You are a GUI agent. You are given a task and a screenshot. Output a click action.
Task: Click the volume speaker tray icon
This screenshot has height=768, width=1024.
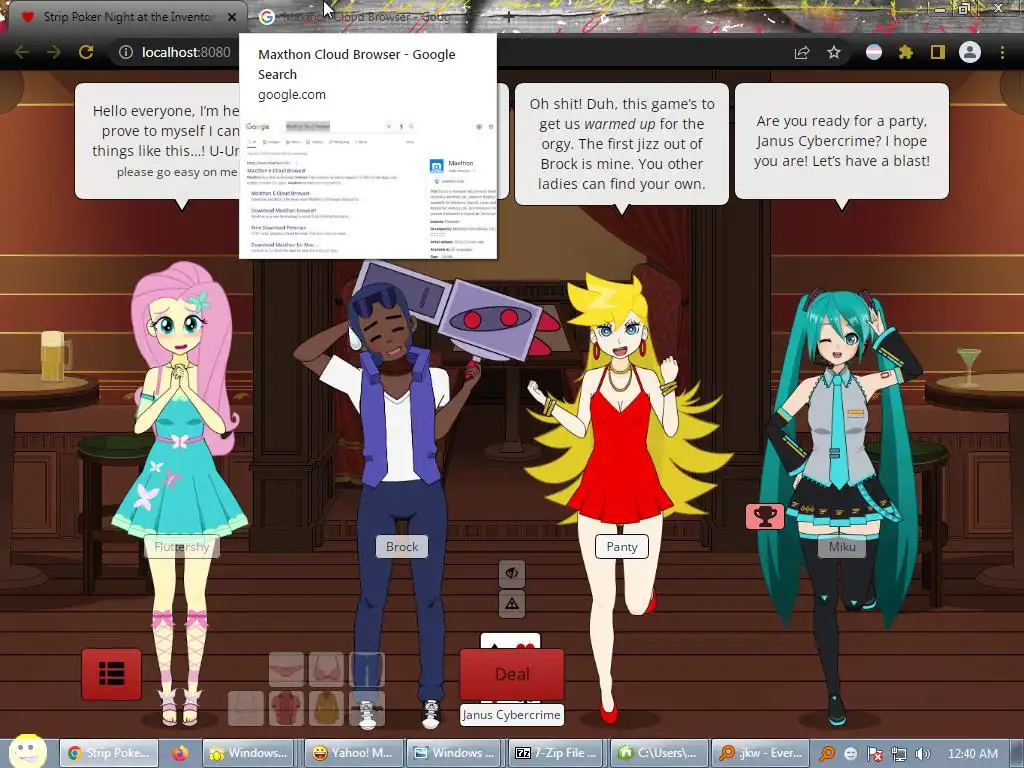point(922,754)
